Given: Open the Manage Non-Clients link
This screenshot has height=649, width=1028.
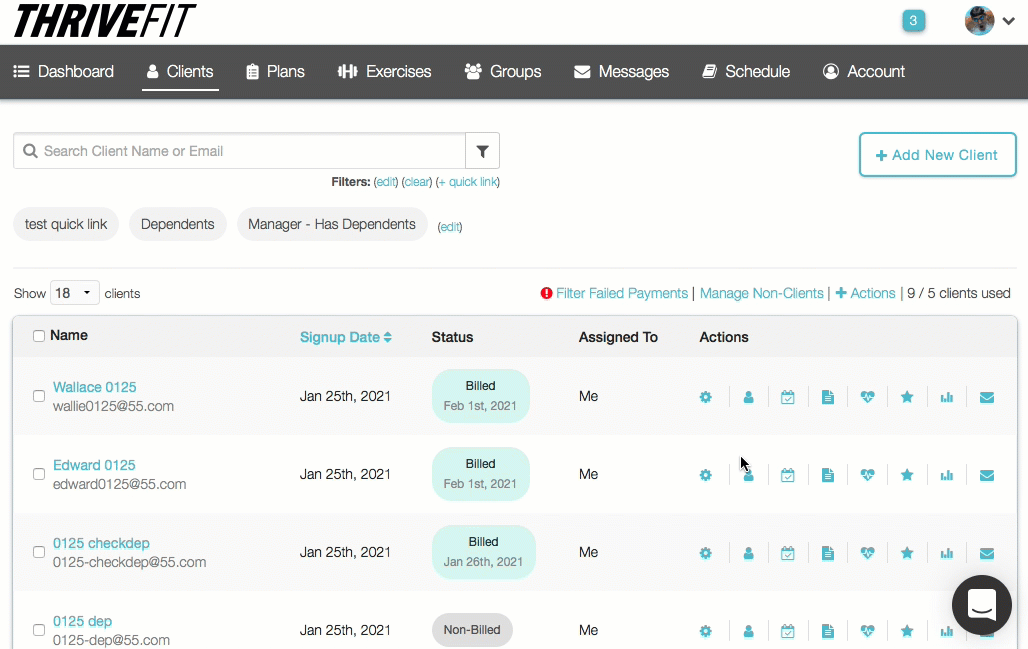Looking at the screenshot, I should click(x=761, y=293).
